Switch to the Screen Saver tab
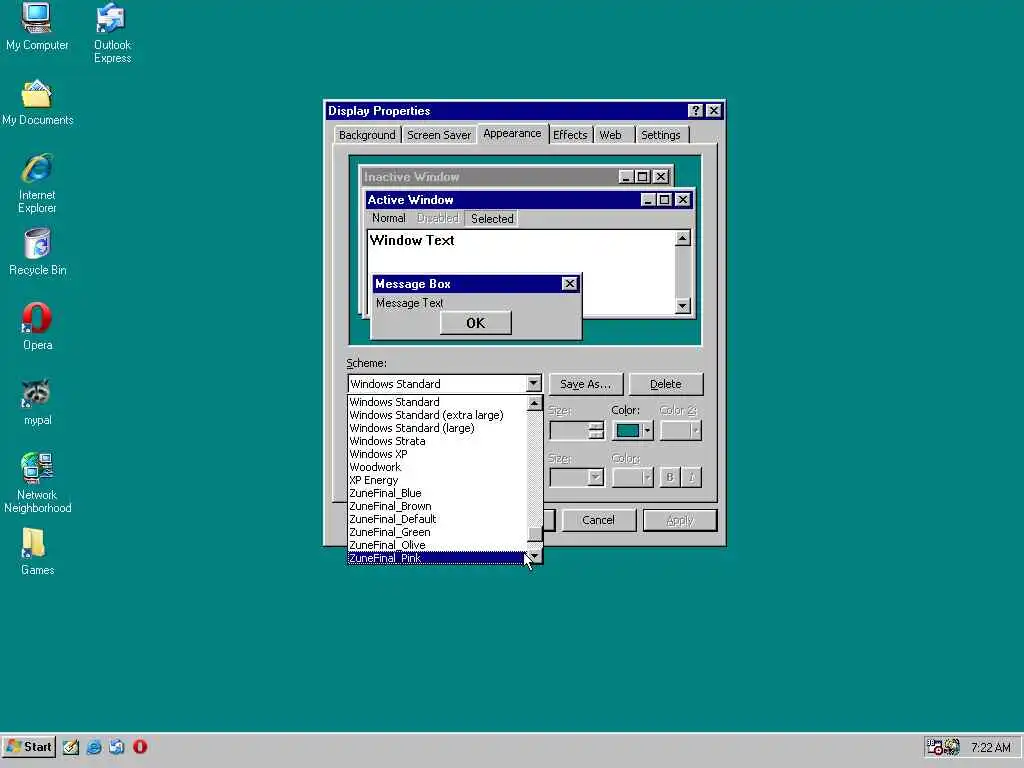 [439, 135]
